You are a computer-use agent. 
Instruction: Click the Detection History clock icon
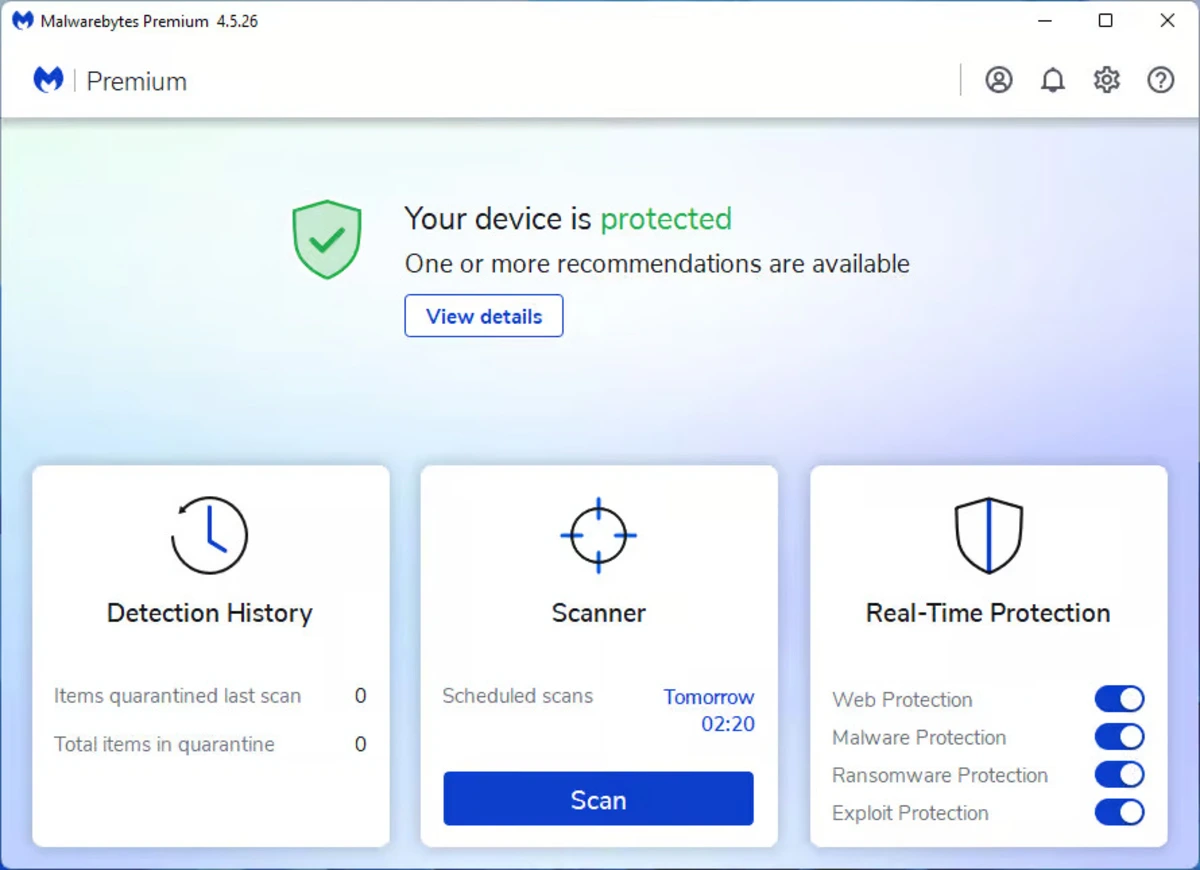pos(209,535)
